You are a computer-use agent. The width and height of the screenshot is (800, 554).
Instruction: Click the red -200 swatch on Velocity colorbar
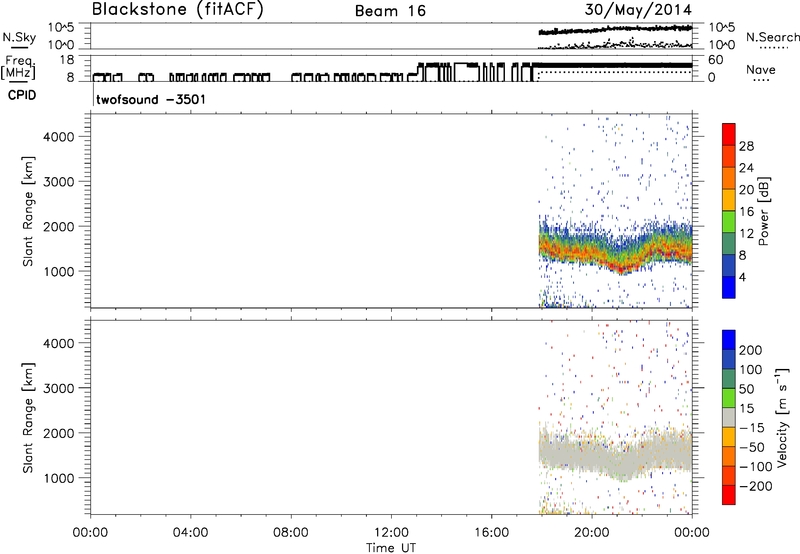pyautogui.click(x=729, y=495)
